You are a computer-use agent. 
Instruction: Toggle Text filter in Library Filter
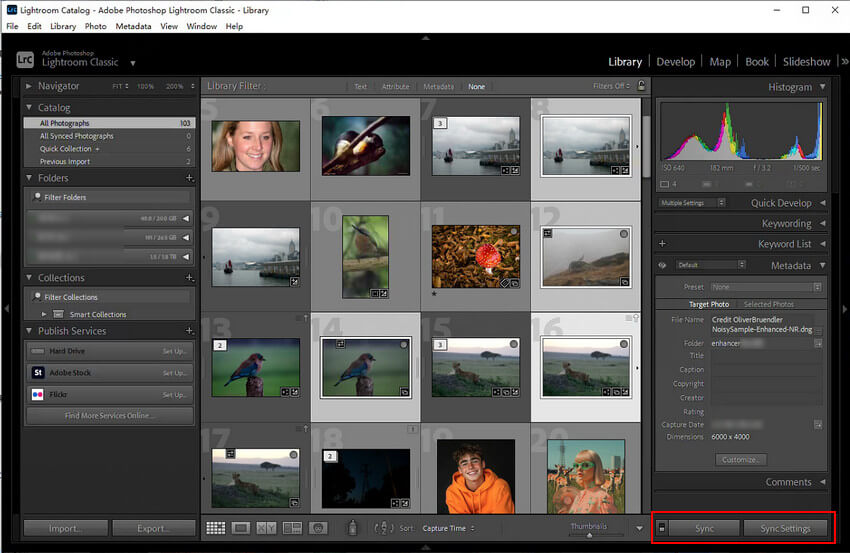[360, 86]
